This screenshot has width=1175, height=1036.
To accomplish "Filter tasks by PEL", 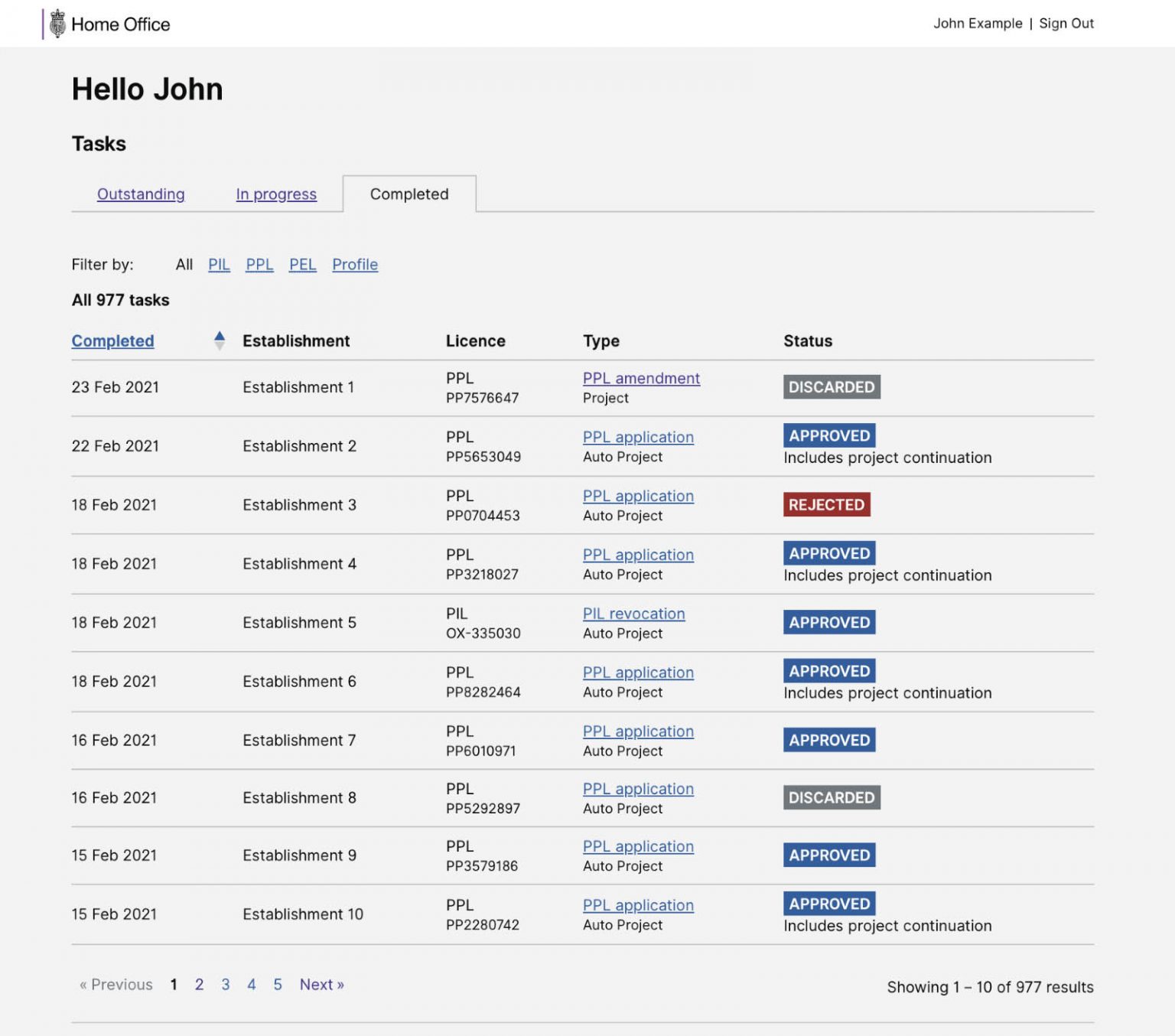I will coord(302,265).
